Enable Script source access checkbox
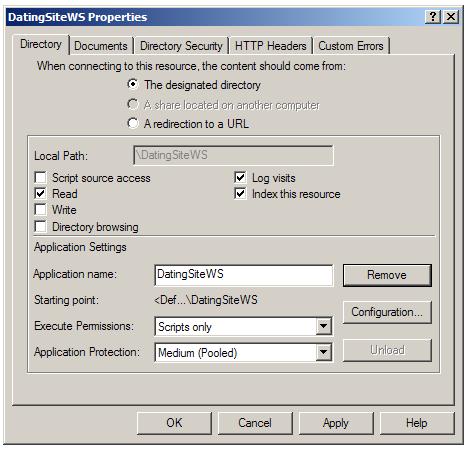Screen dimensions: 468x449 pos(40,177)
